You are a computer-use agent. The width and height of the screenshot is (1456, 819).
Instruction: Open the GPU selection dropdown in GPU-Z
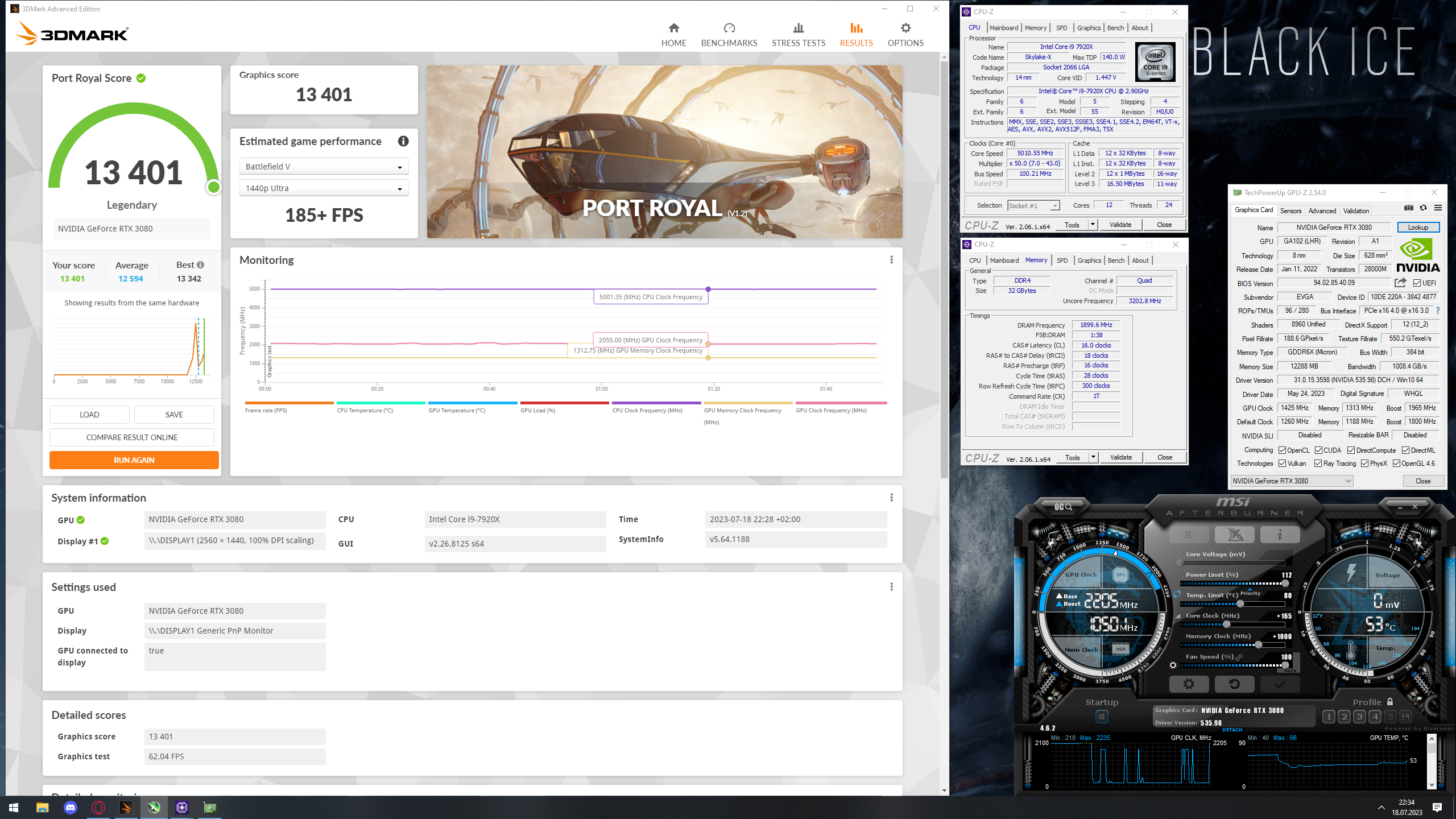pyautogui.click(x=1292, y=481)
